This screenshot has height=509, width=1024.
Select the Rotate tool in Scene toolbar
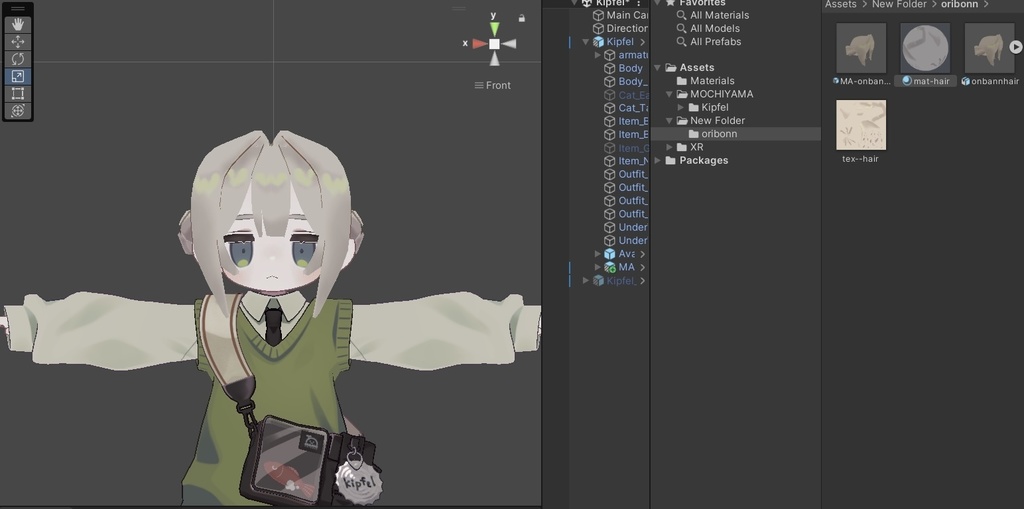18,59
